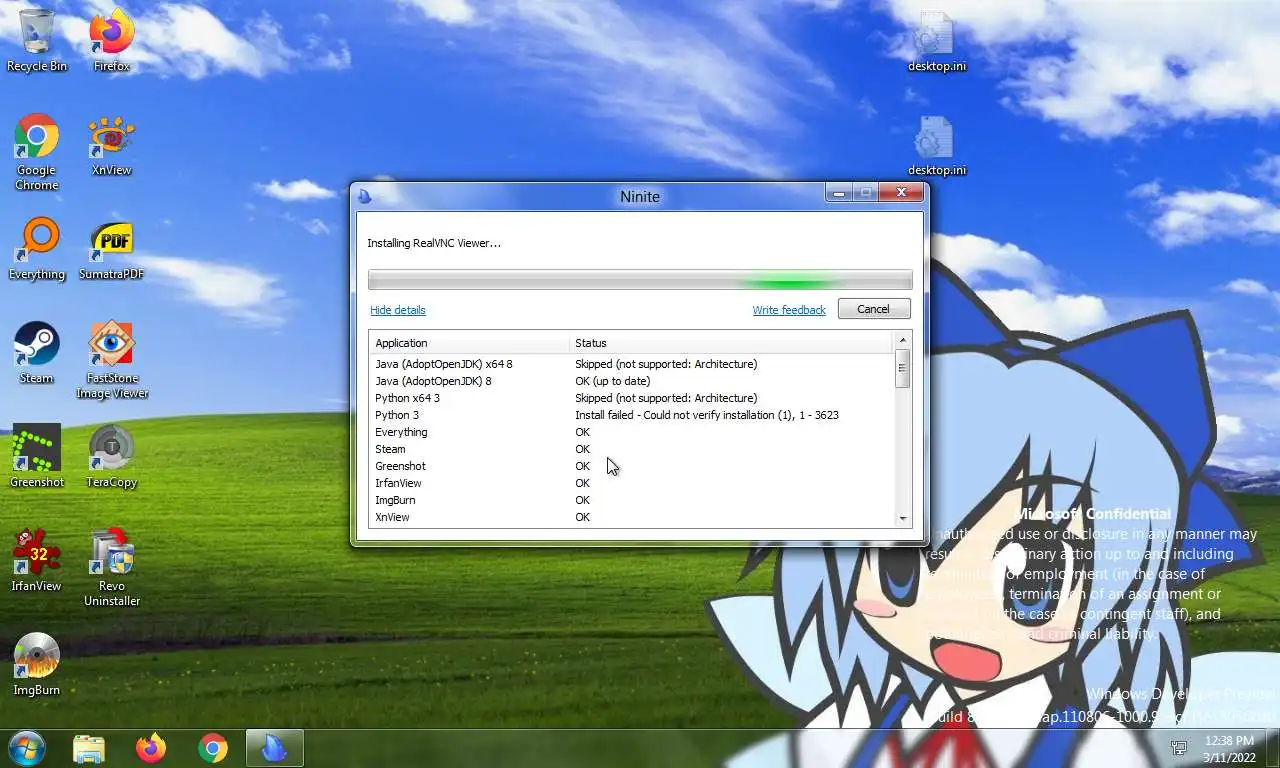Select the FastStone Image Viewer icon
The image size is (1280, 768).
coord(112,360)
